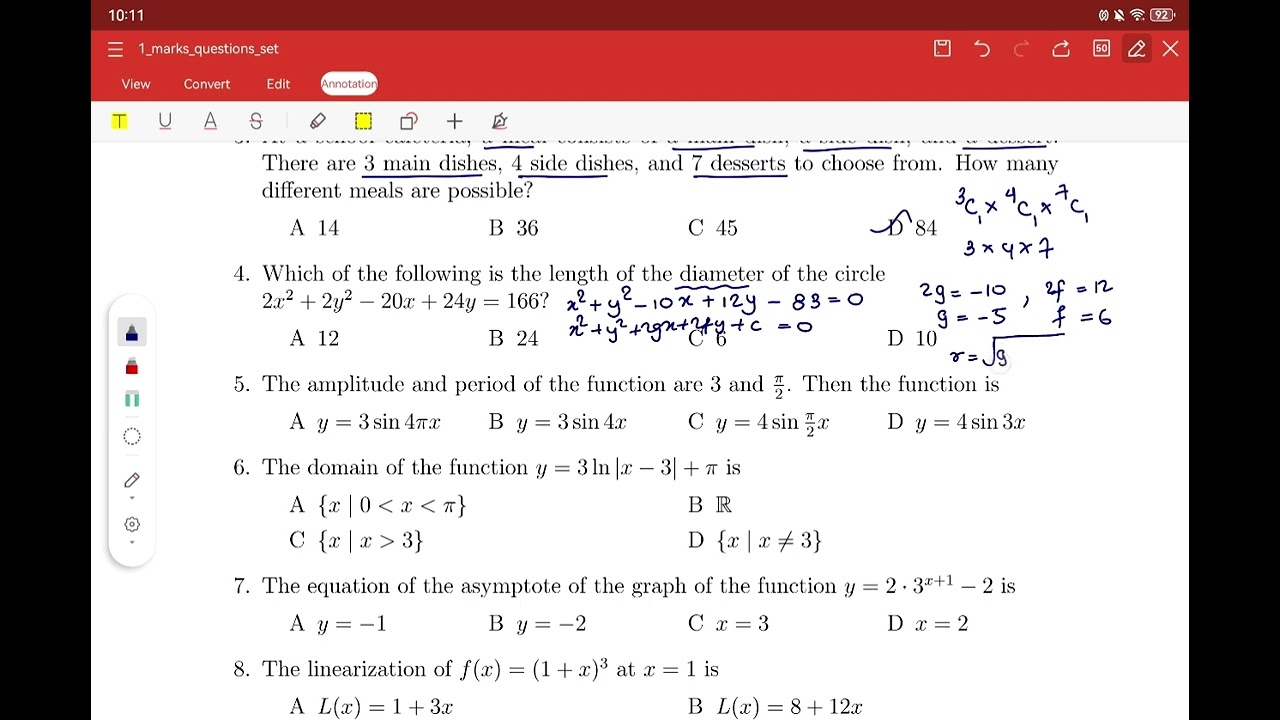
Task: Click option B y = −2 in question 7
Action: pos(537,624)
